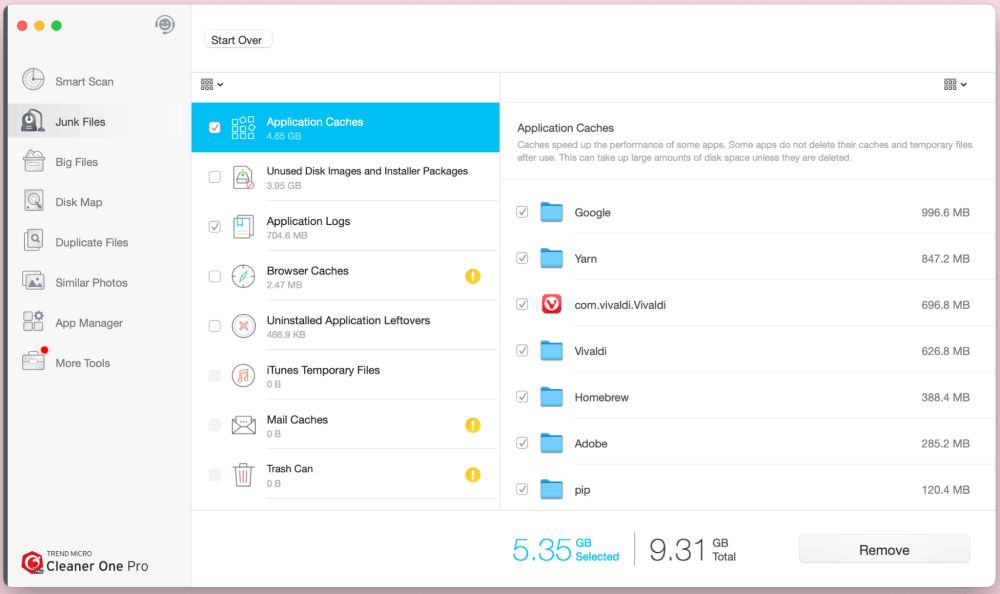The width and height of the screenshot is (1000, 594).
Task: Click the Smart Scan radar icon
Action: coord(33,80)
